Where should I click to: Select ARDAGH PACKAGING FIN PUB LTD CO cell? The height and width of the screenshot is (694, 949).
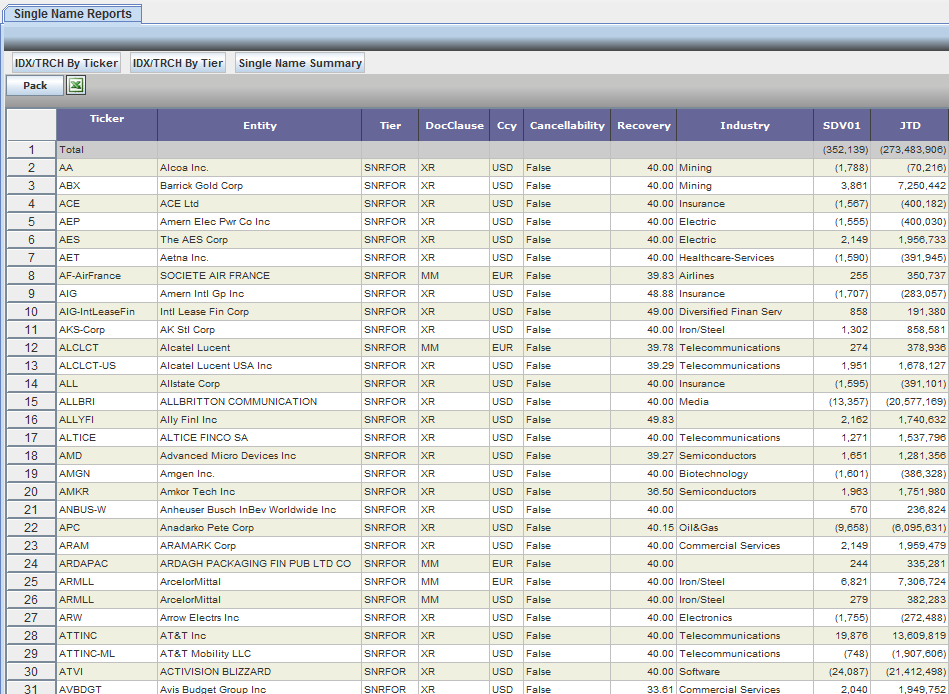tap(260, 564)
